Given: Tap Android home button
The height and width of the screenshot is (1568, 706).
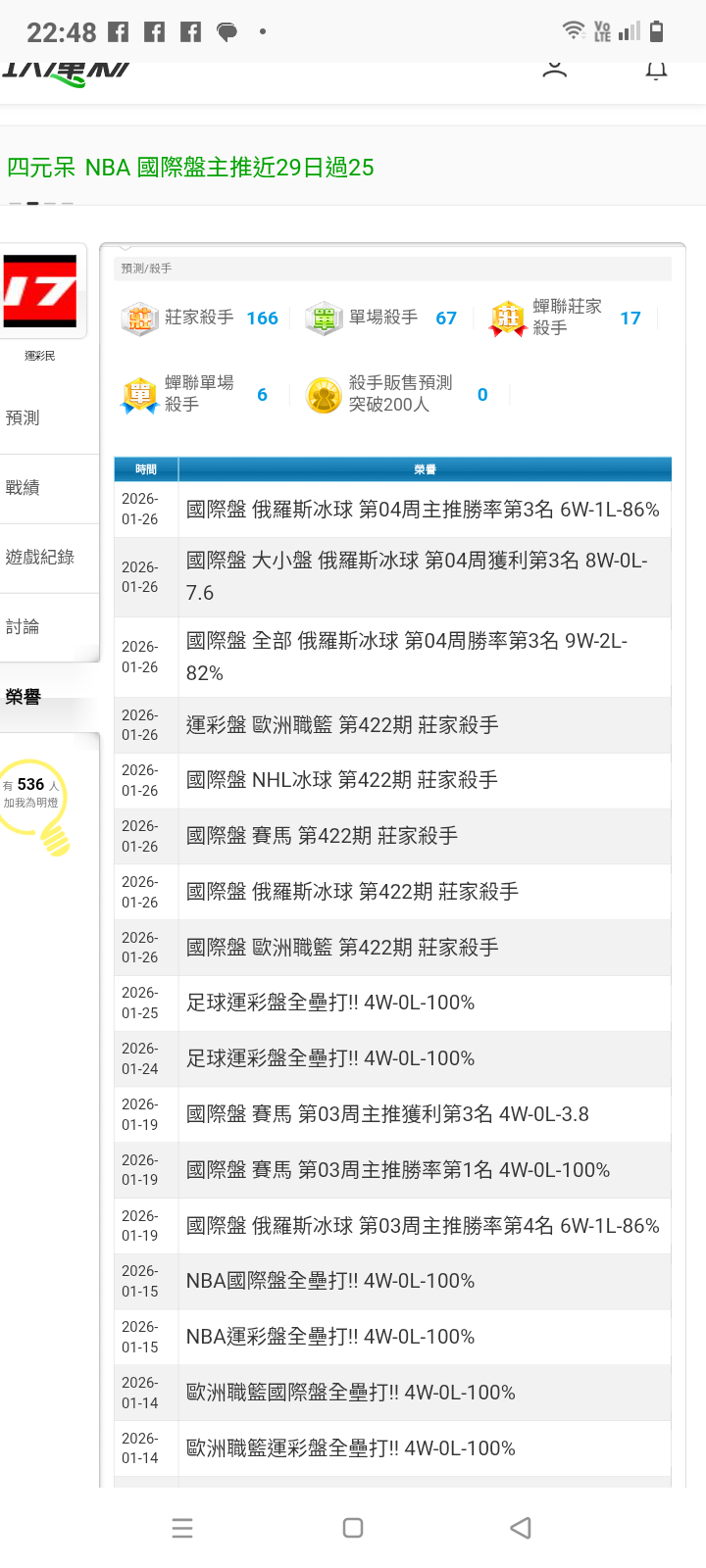Looking at the screenshot, I should click(353, 1528).
